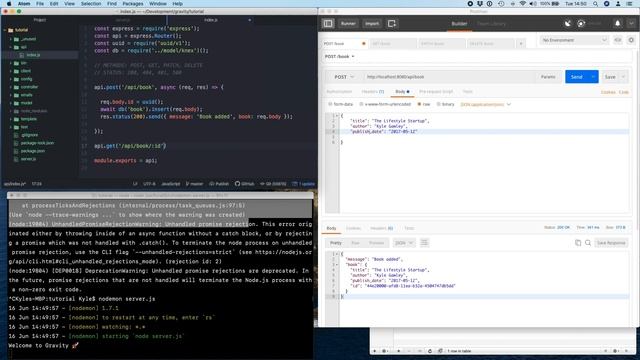This screenshot has width=640, height=360.
Task: Open the response JSON format dropdown
Action: click(404, 243)
